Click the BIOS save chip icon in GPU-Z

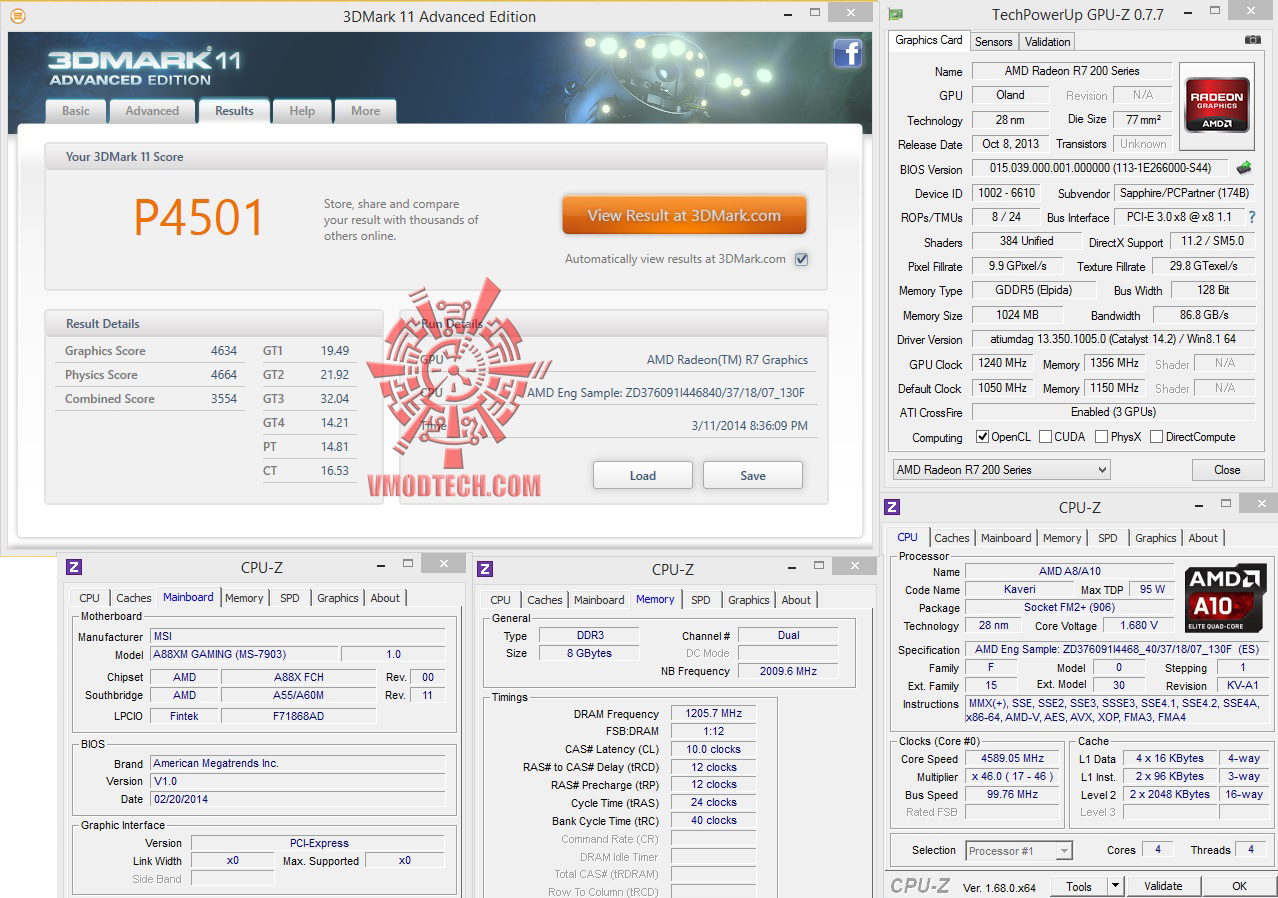(1245, 168)
